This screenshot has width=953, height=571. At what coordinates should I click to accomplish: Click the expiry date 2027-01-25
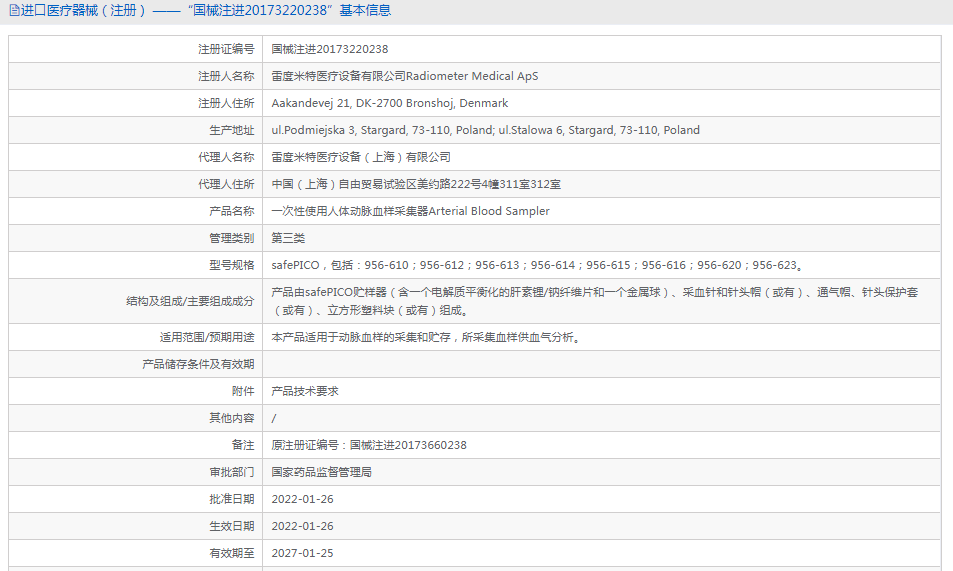pos(302,553)
